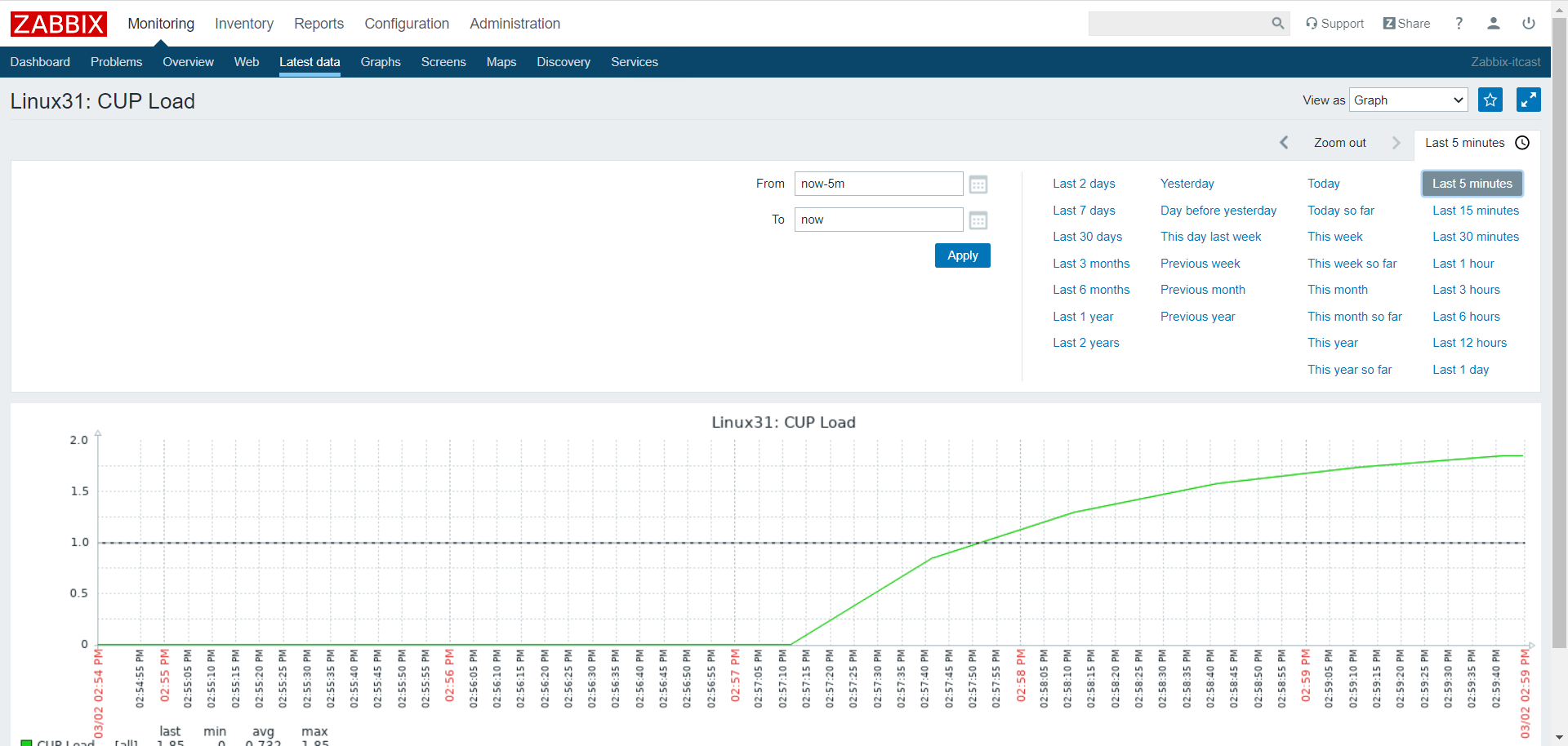Shift time period forward with right chevron

pos(1396,143)
